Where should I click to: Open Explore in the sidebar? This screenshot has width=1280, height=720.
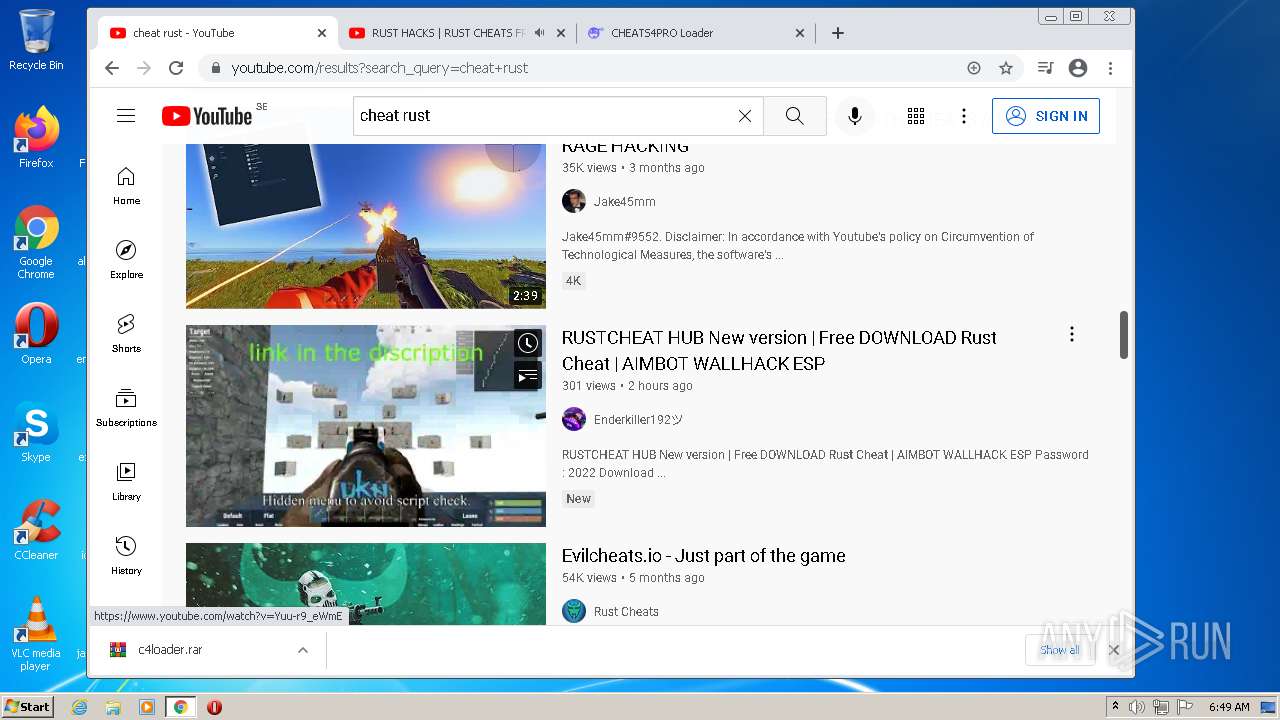126,260
